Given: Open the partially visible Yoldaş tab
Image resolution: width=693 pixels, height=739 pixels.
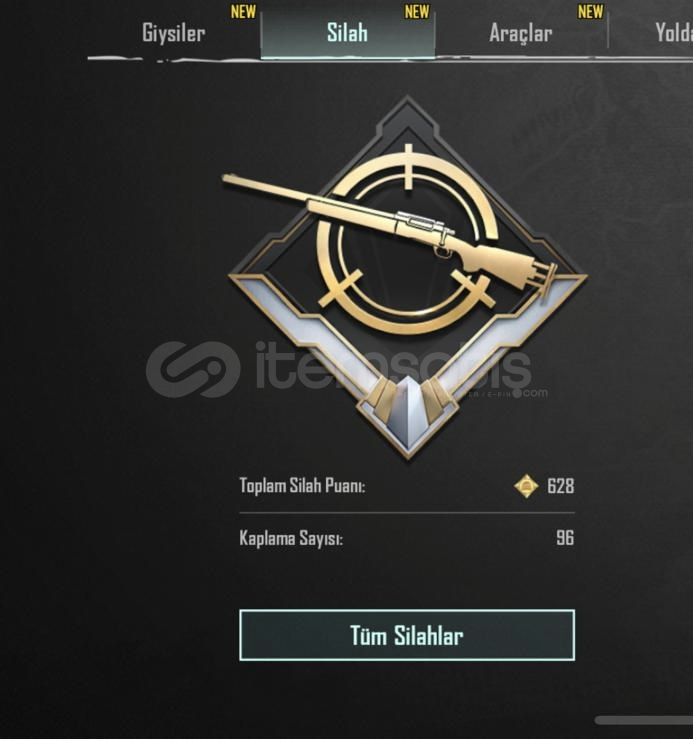Looking at the screenshot, I should pos(673,33).
